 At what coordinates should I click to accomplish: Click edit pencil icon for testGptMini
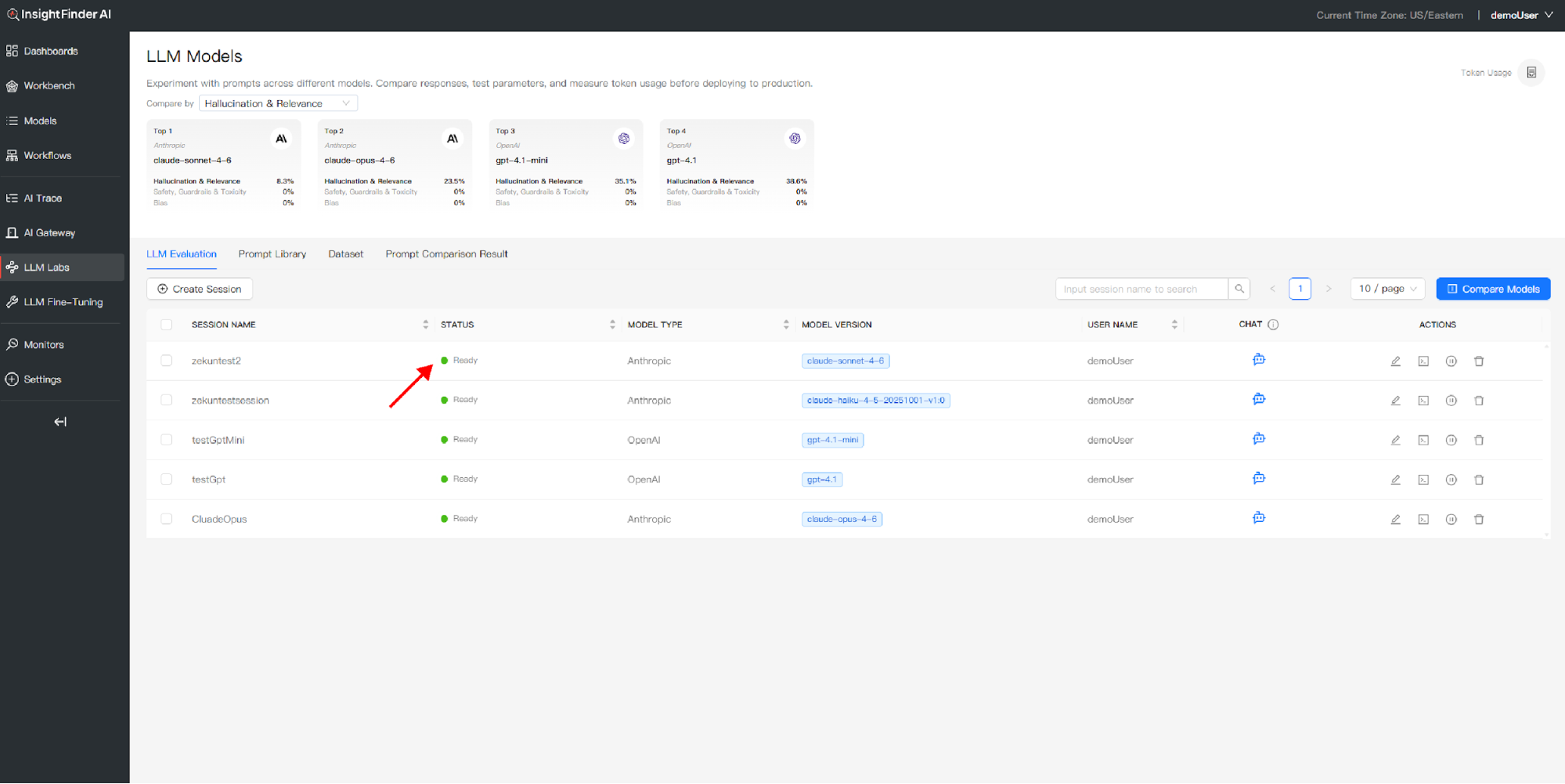(x=1395, y=441)
